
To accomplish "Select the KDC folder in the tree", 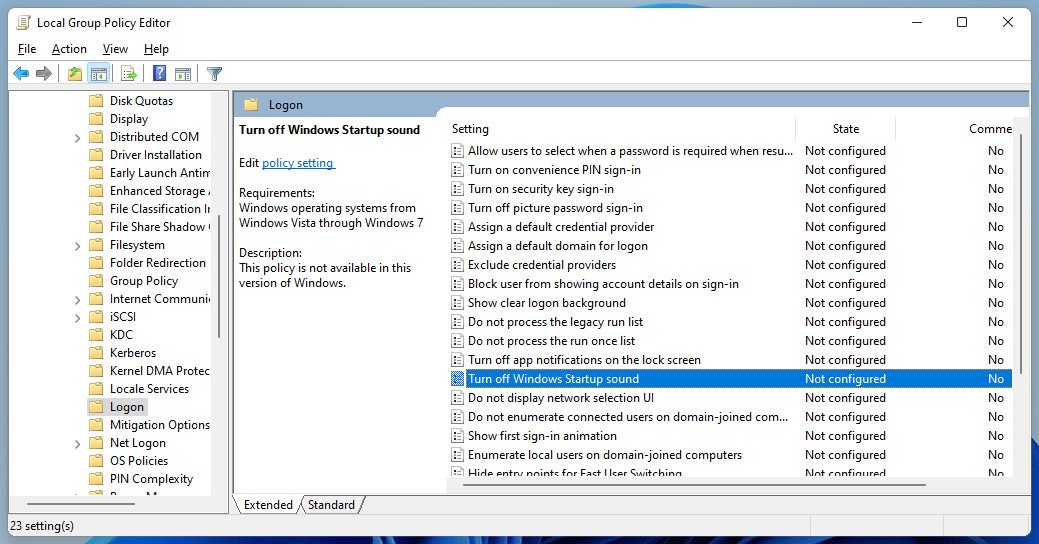I will 121,335.
